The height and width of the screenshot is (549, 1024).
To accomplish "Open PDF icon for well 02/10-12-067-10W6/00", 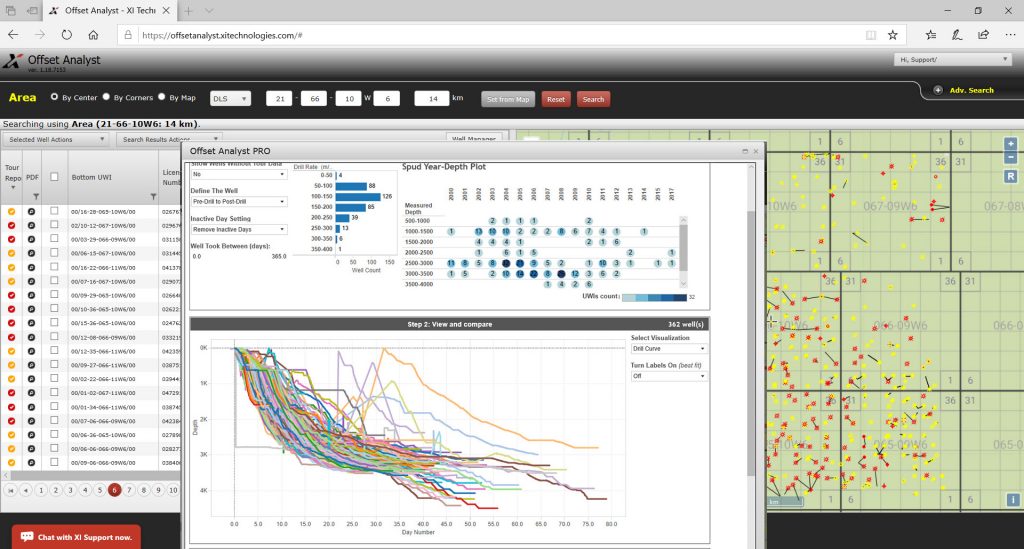I will pos(31,225).
